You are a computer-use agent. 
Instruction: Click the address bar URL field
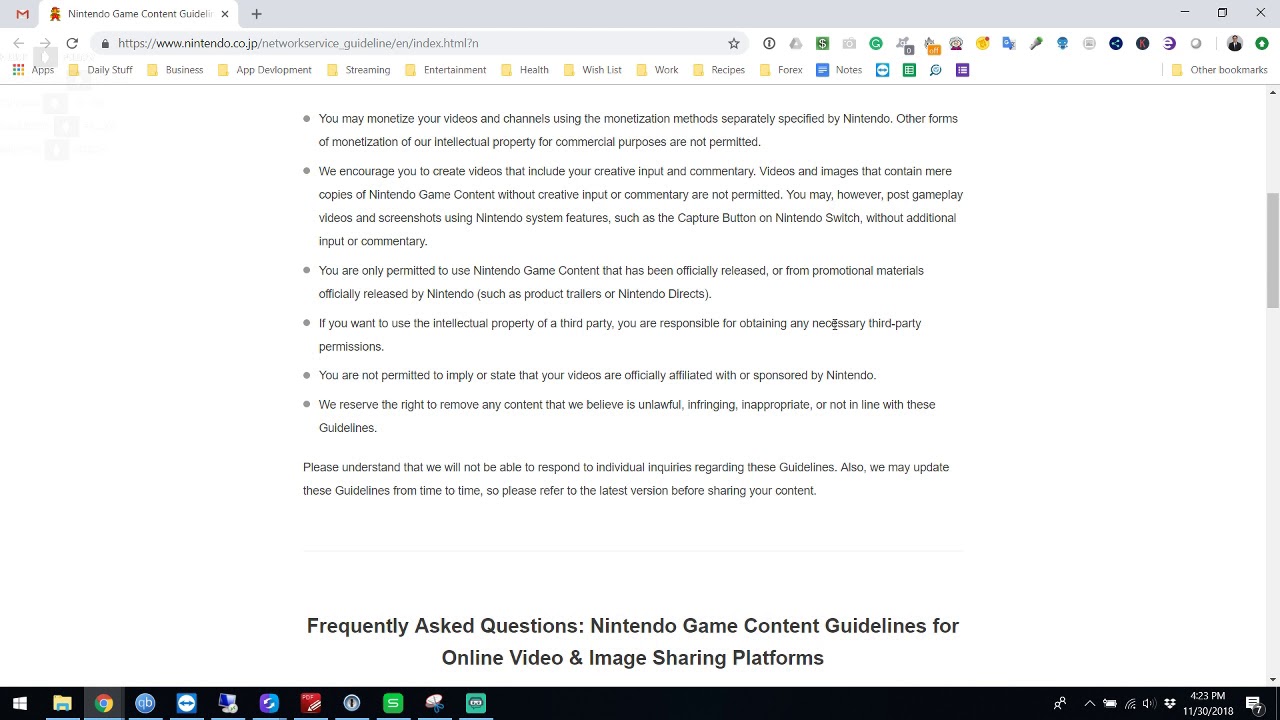[x=420, y=43]
